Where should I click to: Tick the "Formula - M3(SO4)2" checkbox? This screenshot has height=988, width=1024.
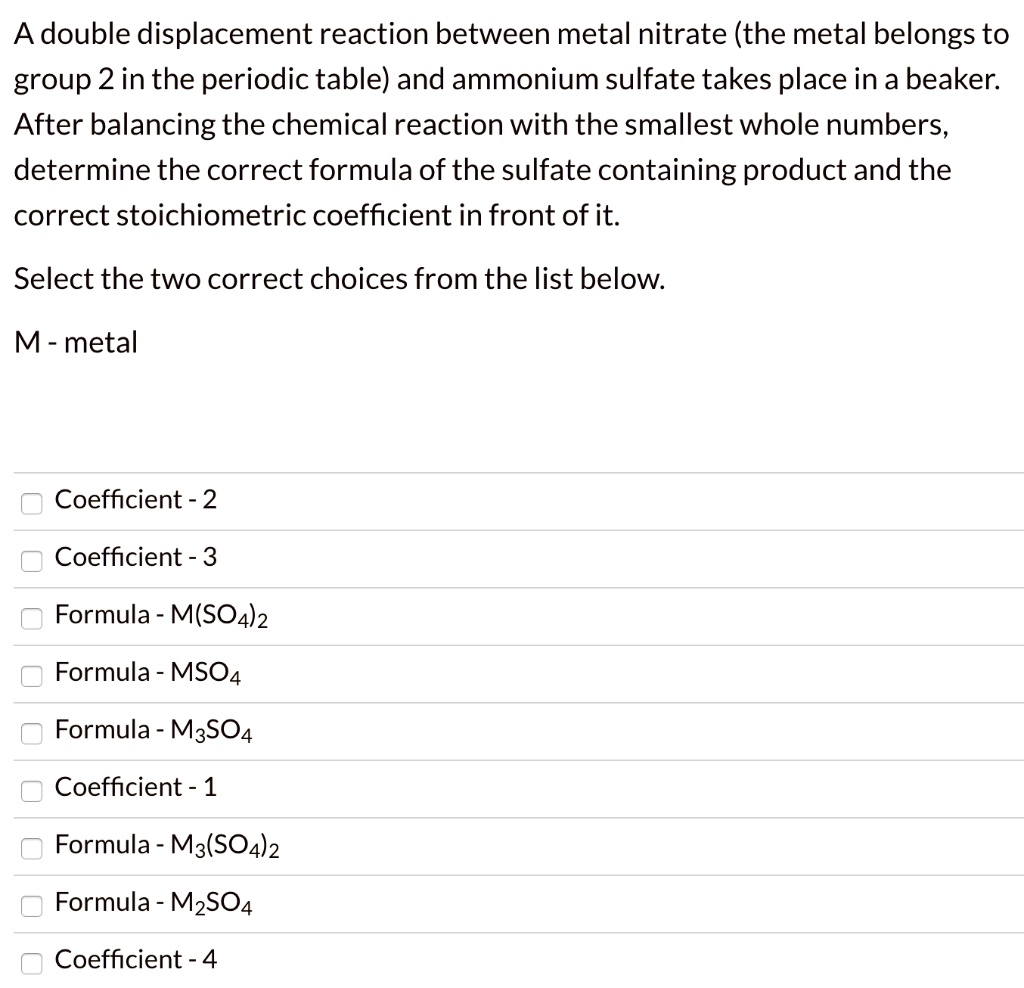point(31,848)
